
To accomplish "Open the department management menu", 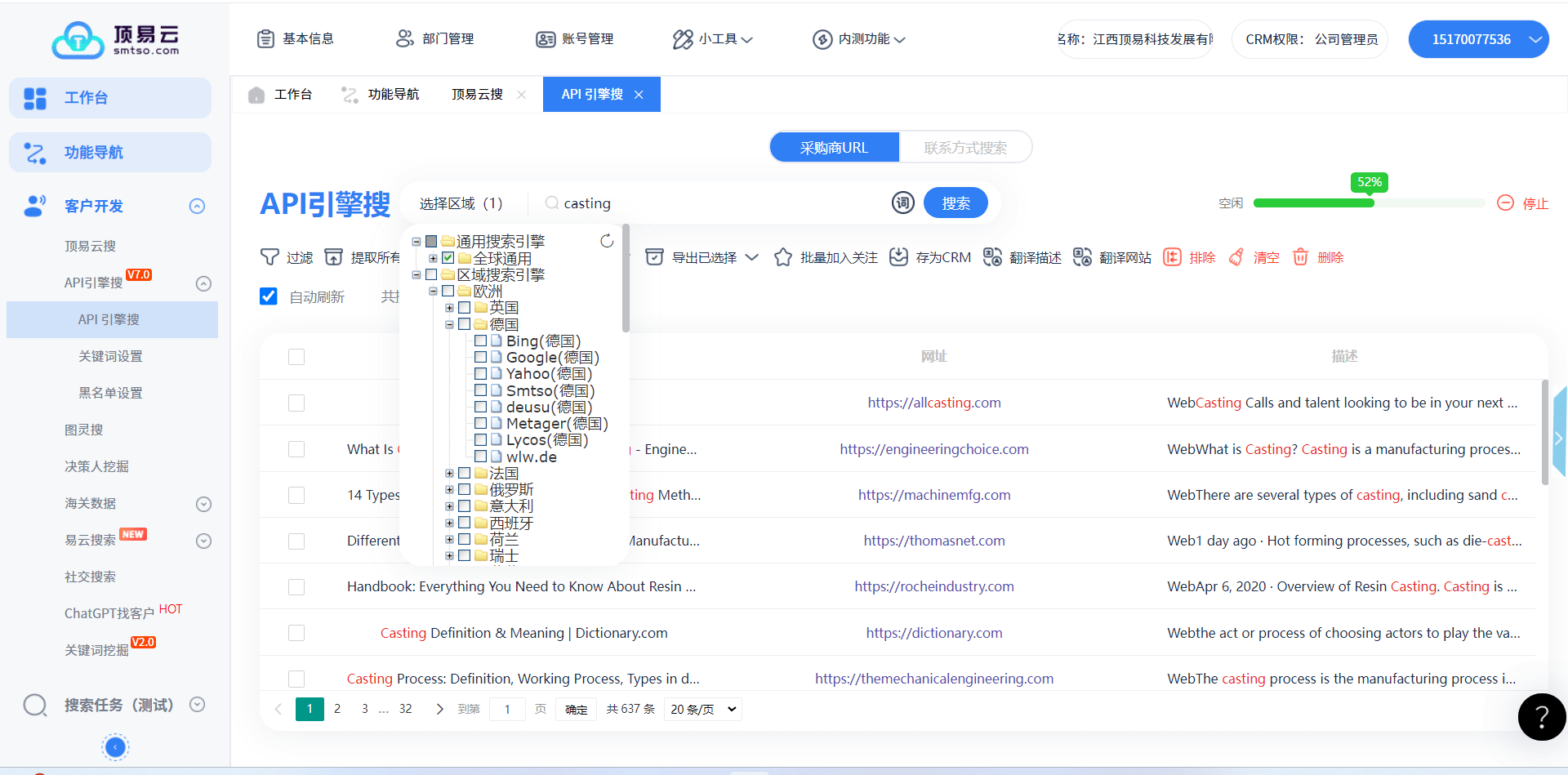I will [435, 39].
